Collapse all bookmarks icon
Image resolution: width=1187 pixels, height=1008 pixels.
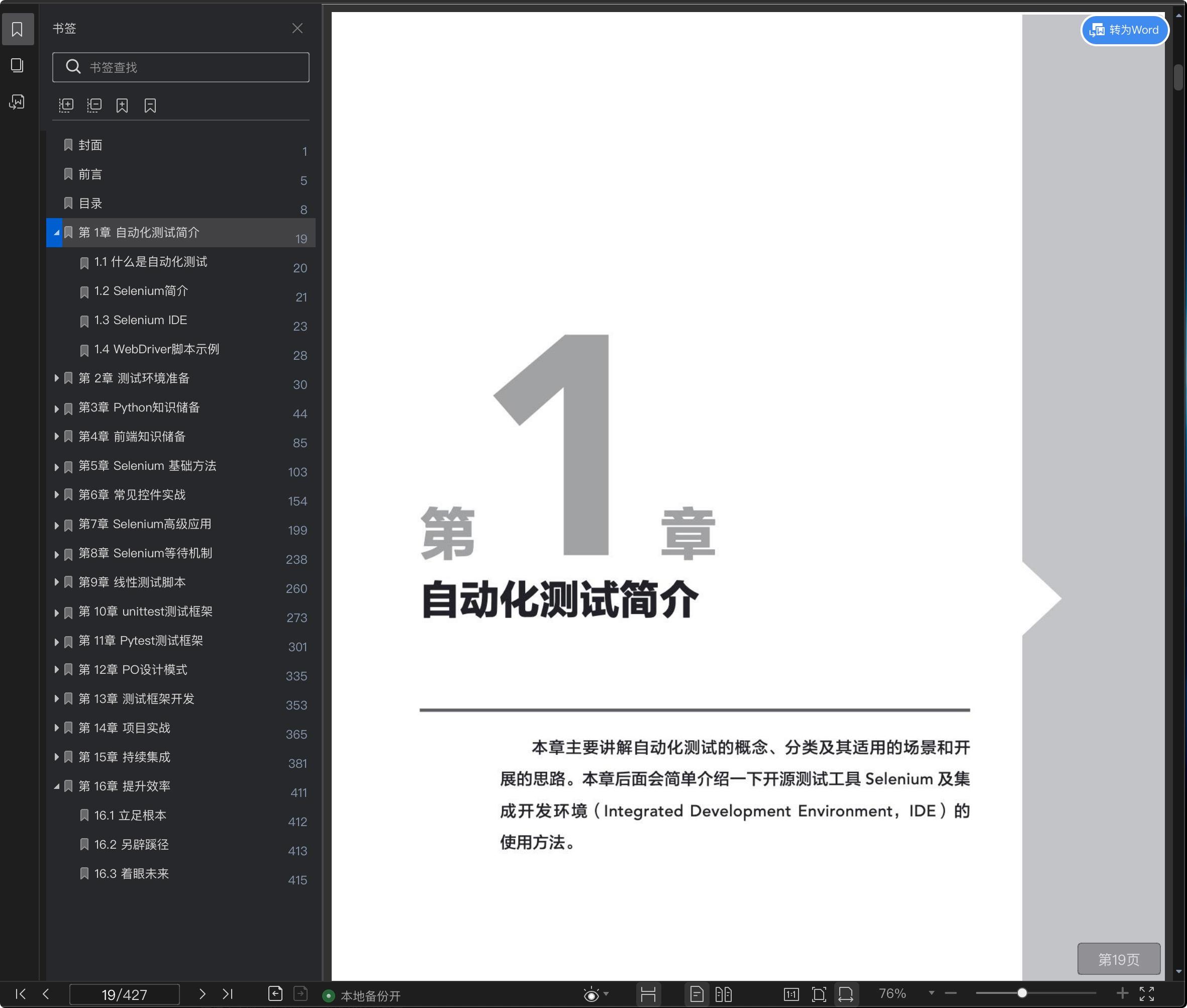[x=94, y=105]
